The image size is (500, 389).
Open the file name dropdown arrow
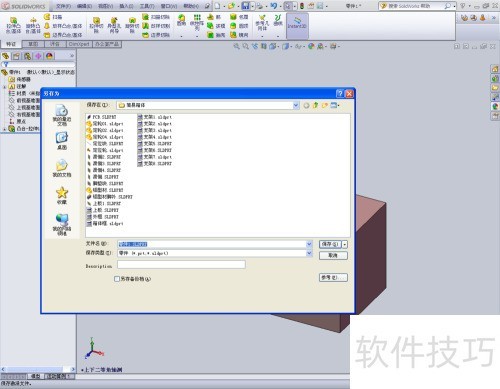(309, 244)
